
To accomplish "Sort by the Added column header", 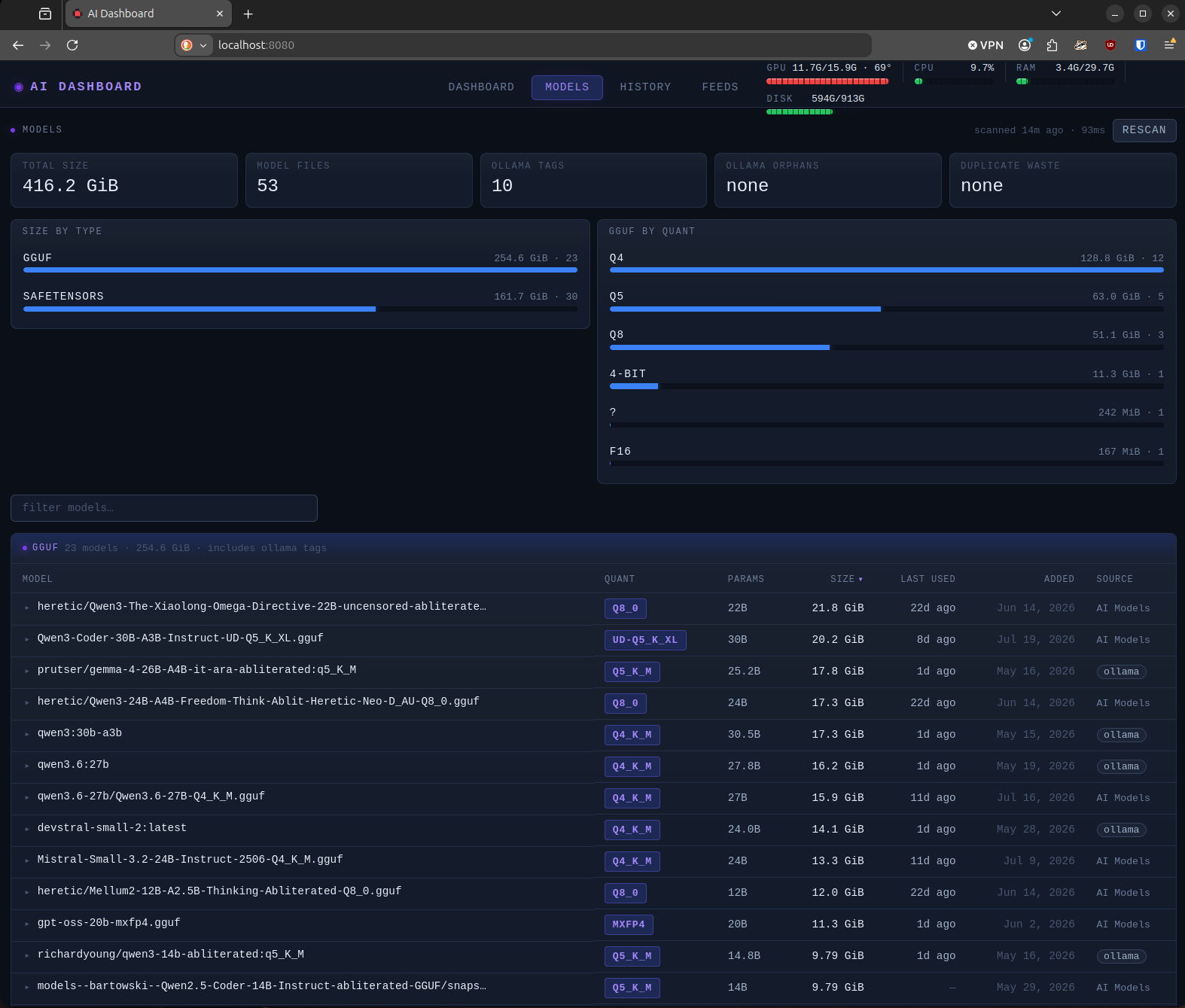I will tap(1059, 579).
